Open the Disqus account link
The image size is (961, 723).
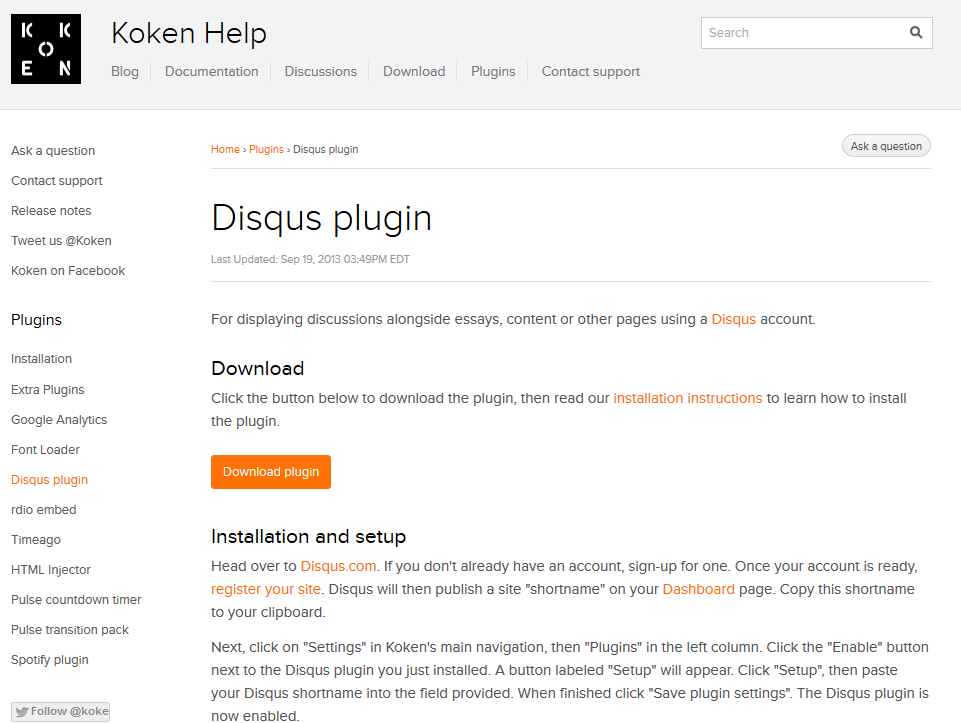734,319
